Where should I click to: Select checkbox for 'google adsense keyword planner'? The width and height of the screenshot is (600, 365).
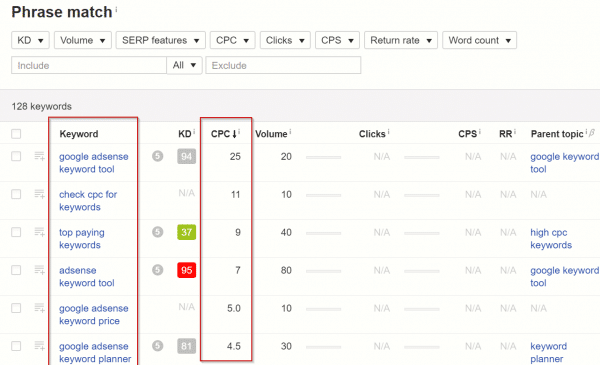tap(16, 346)
